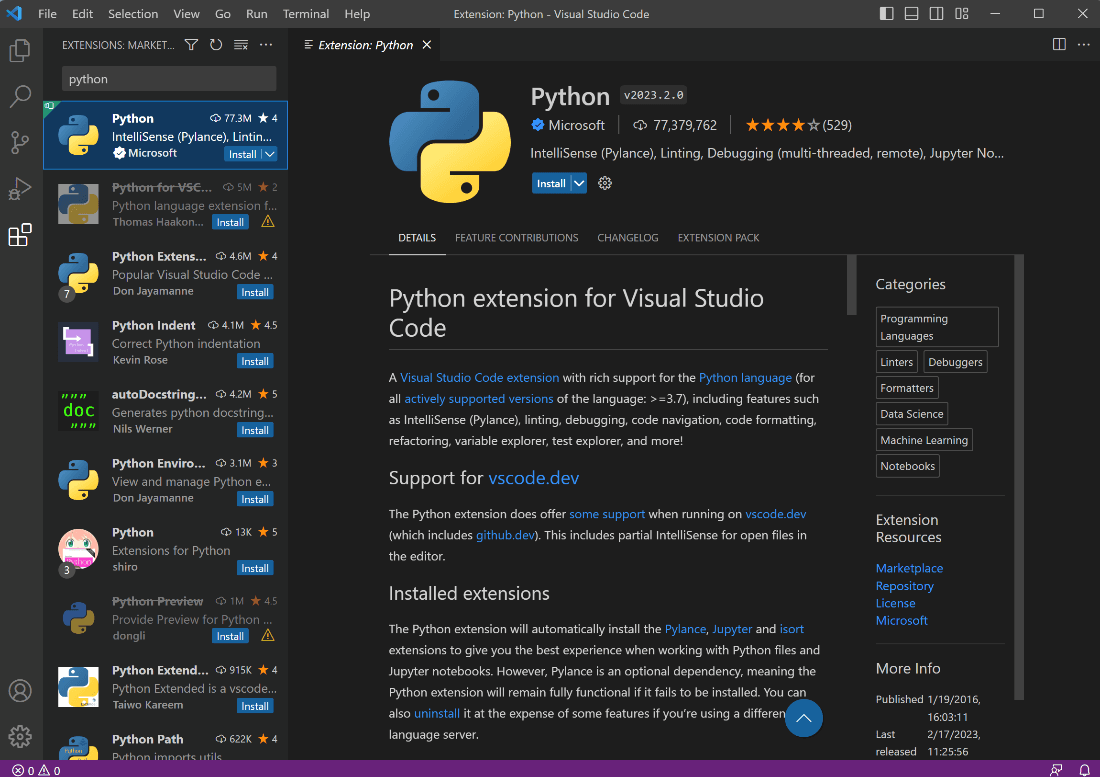The width and height of the screenshot is (1100, 777).
Task: Install the Python Indent extension
Action: [x=255, y=361]
